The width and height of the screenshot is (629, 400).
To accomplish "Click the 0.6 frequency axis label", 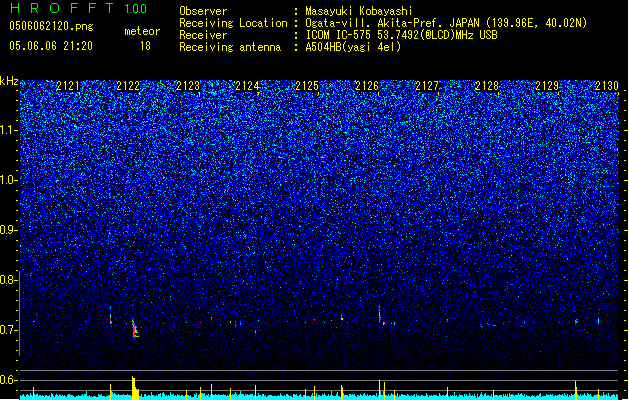I will coord(8,380).
